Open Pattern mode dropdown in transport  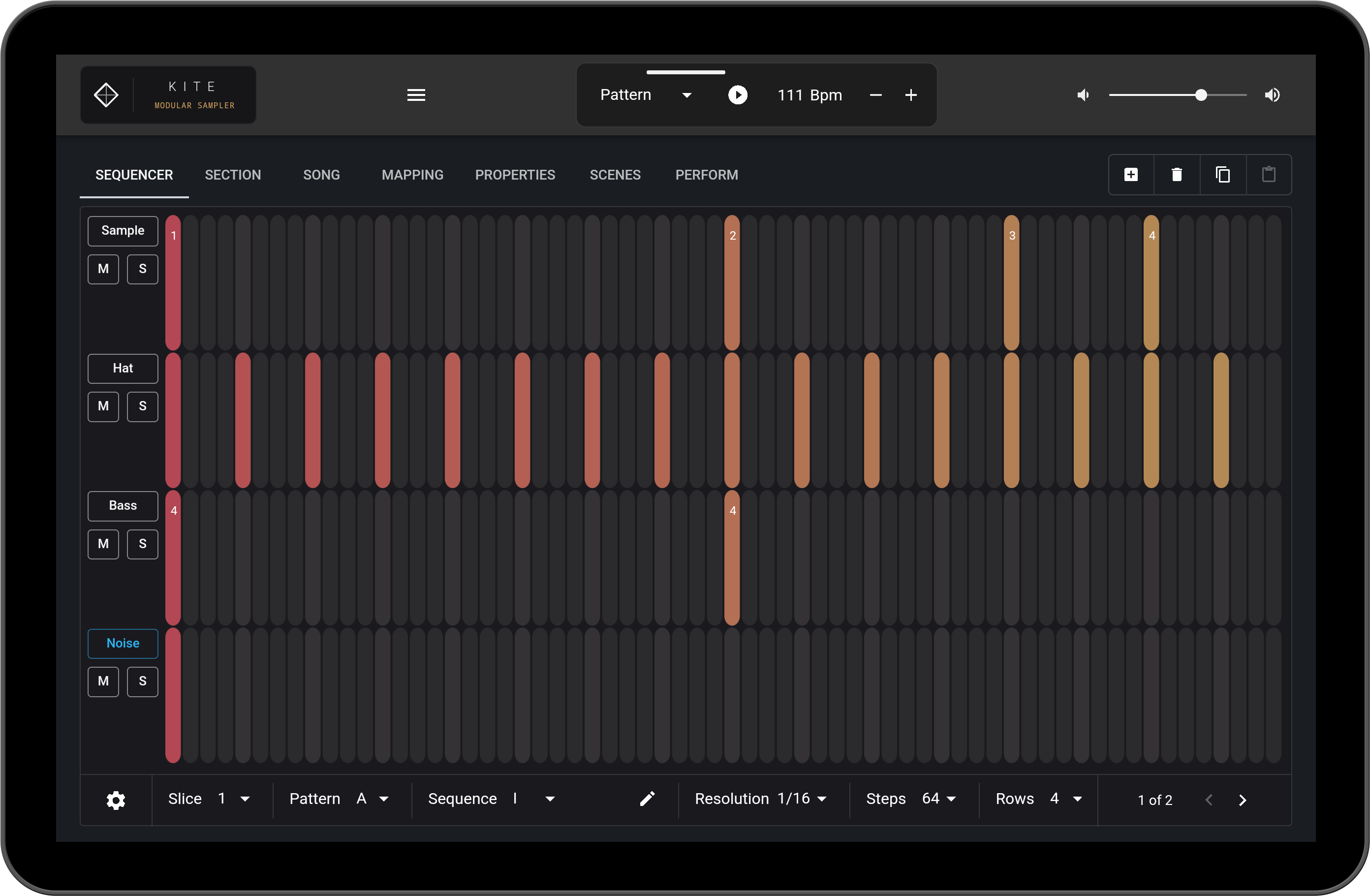tap(645, 95)
